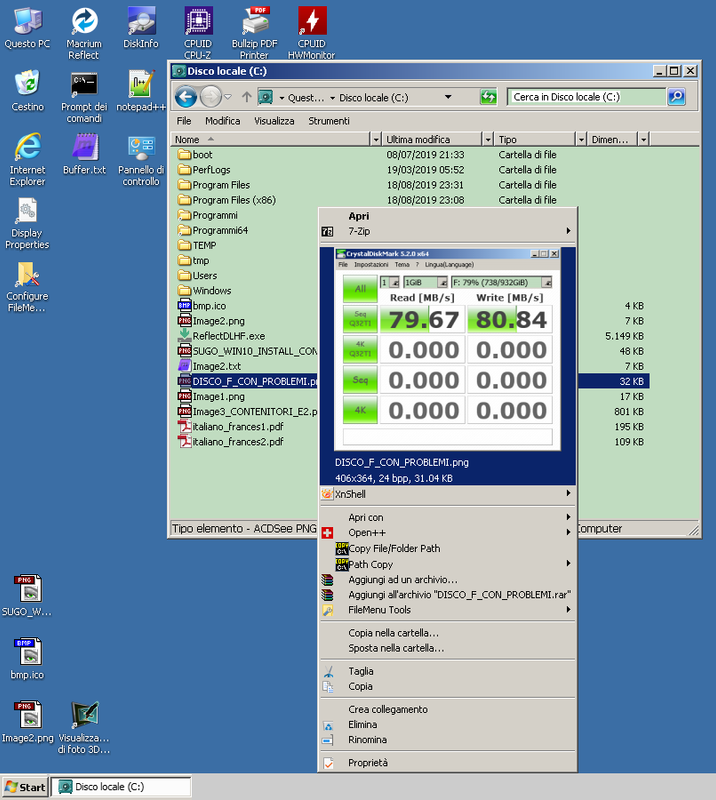Choose Path Copy entry

pyautogui.click(x=448, y=564)
